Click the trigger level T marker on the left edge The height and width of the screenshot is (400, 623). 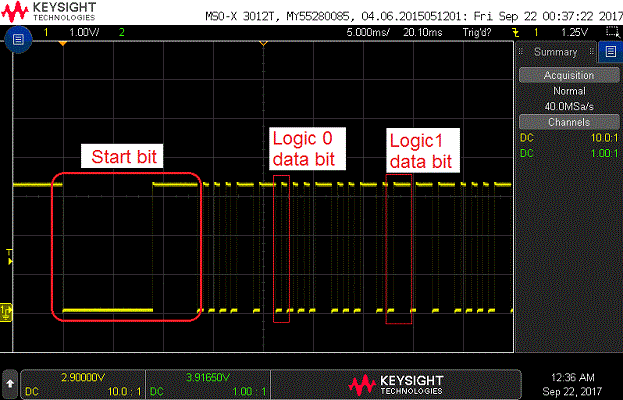click(x=10, y=257)
